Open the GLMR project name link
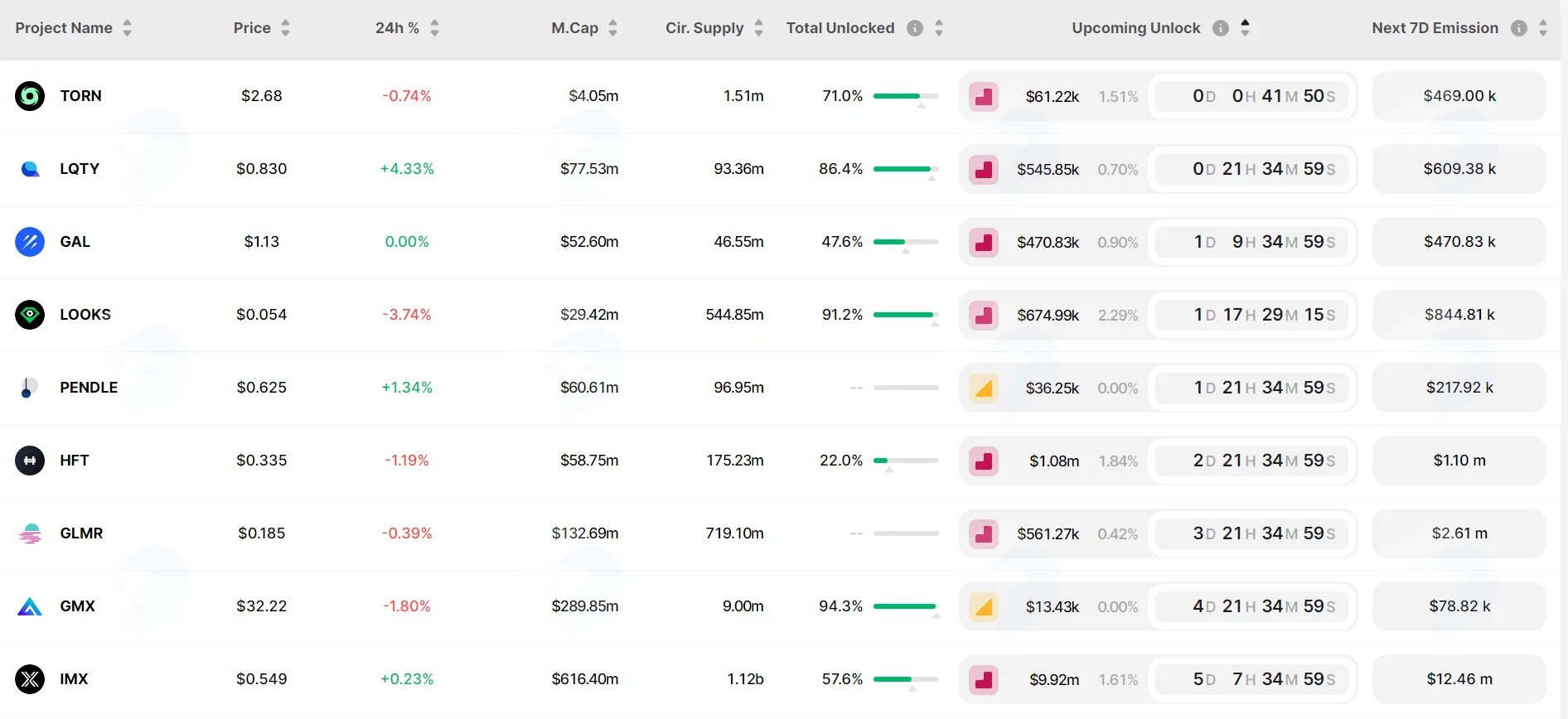Viewport: 1568px width, 719px height. [81, 533]
